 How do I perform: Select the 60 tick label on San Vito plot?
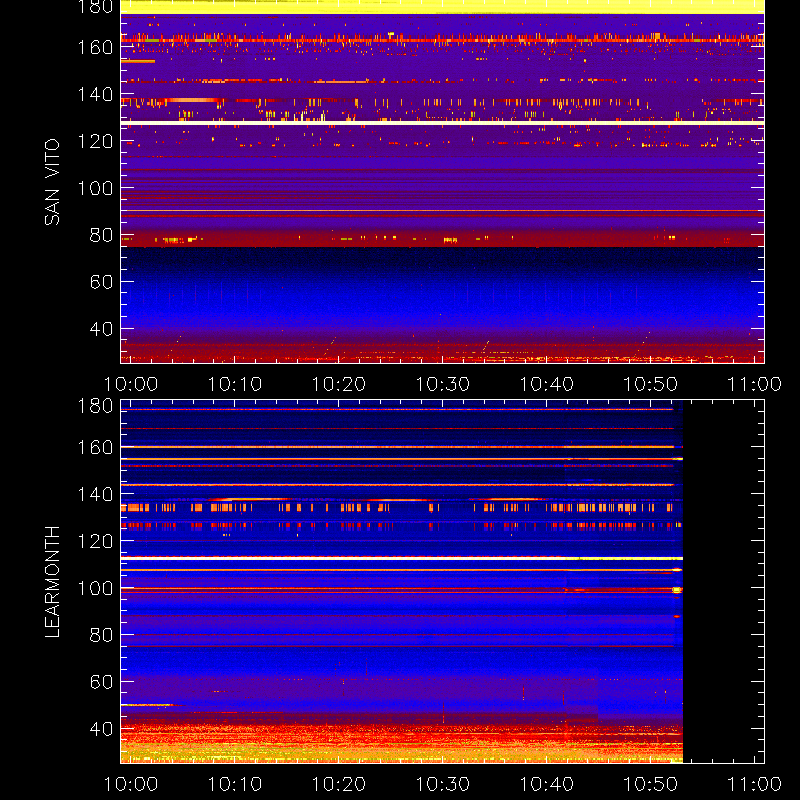(101, 282)
